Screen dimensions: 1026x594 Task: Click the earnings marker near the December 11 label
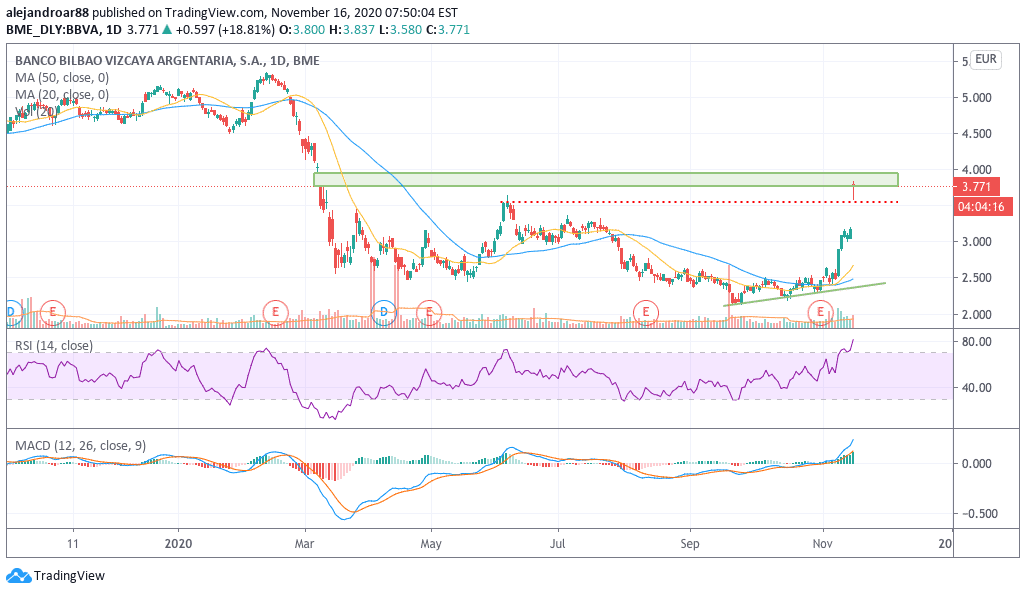pos(53,313)
